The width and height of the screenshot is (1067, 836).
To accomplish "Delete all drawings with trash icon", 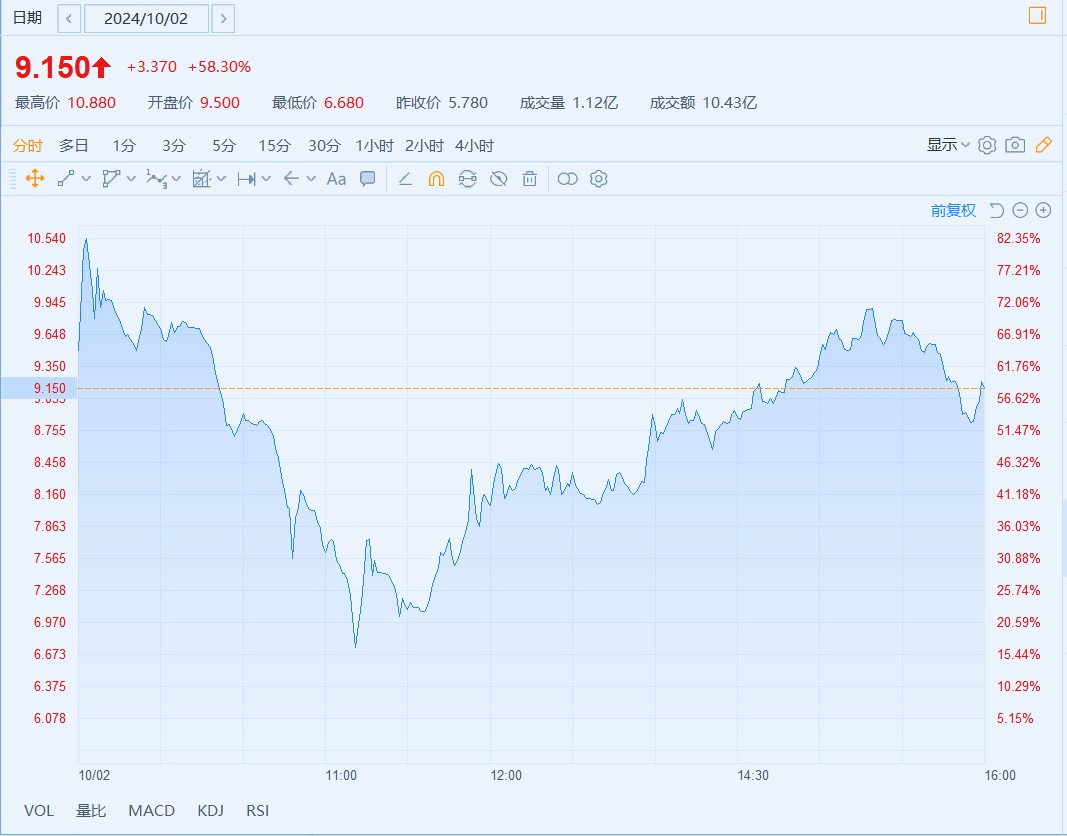I will 530,179.
